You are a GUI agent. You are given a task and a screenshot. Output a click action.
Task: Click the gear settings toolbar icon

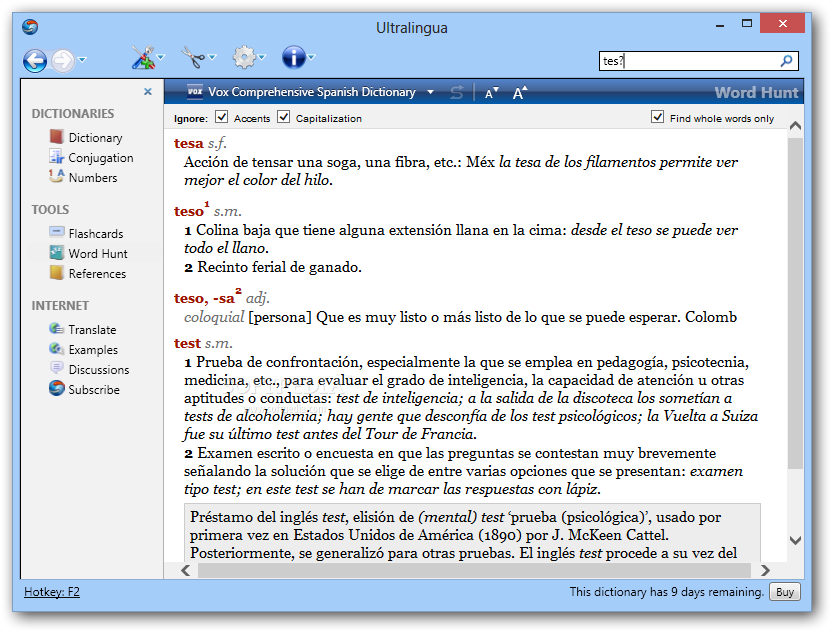click(244, 57)
